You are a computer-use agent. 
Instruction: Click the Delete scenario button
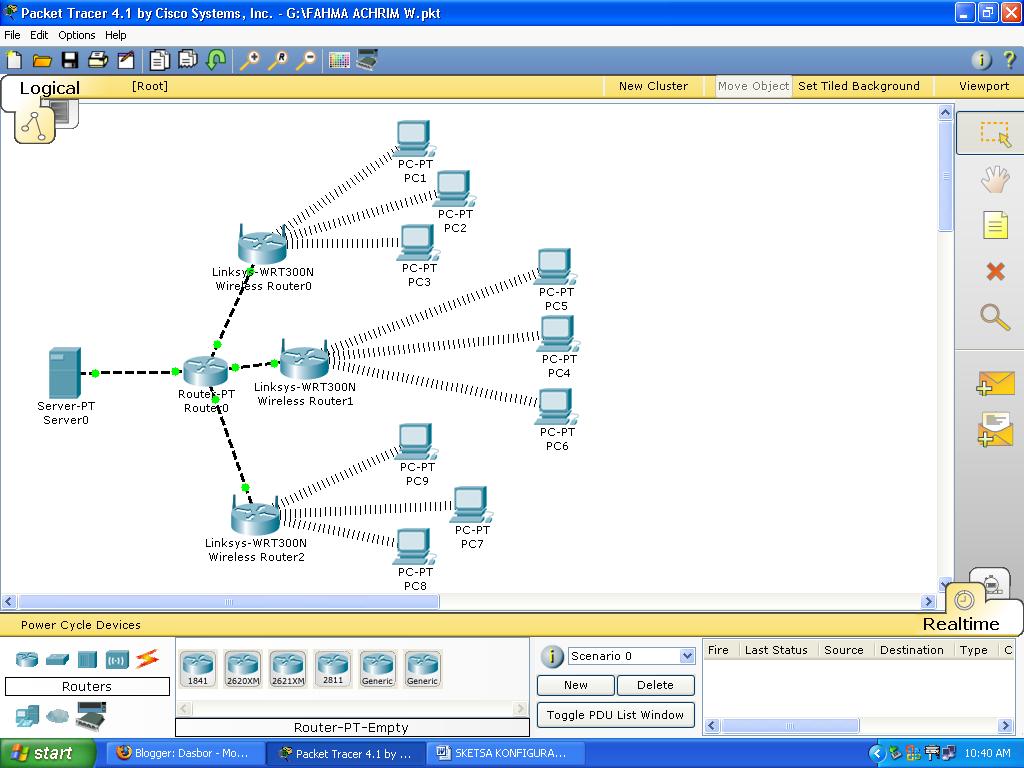tap(655, 685)
